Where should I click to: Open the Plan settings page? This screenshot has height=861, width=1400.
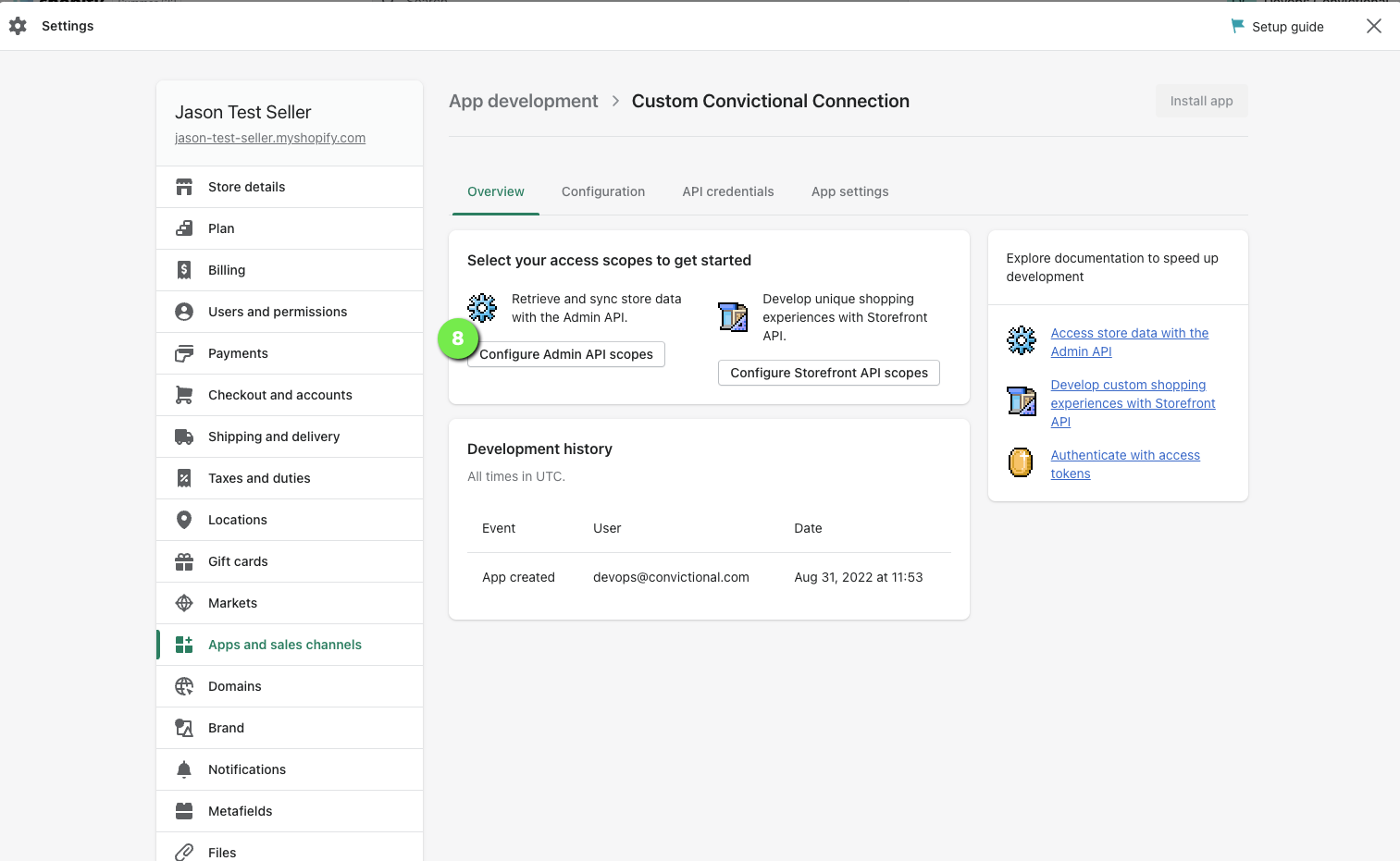pyautogui.click(x=290, y=228)
